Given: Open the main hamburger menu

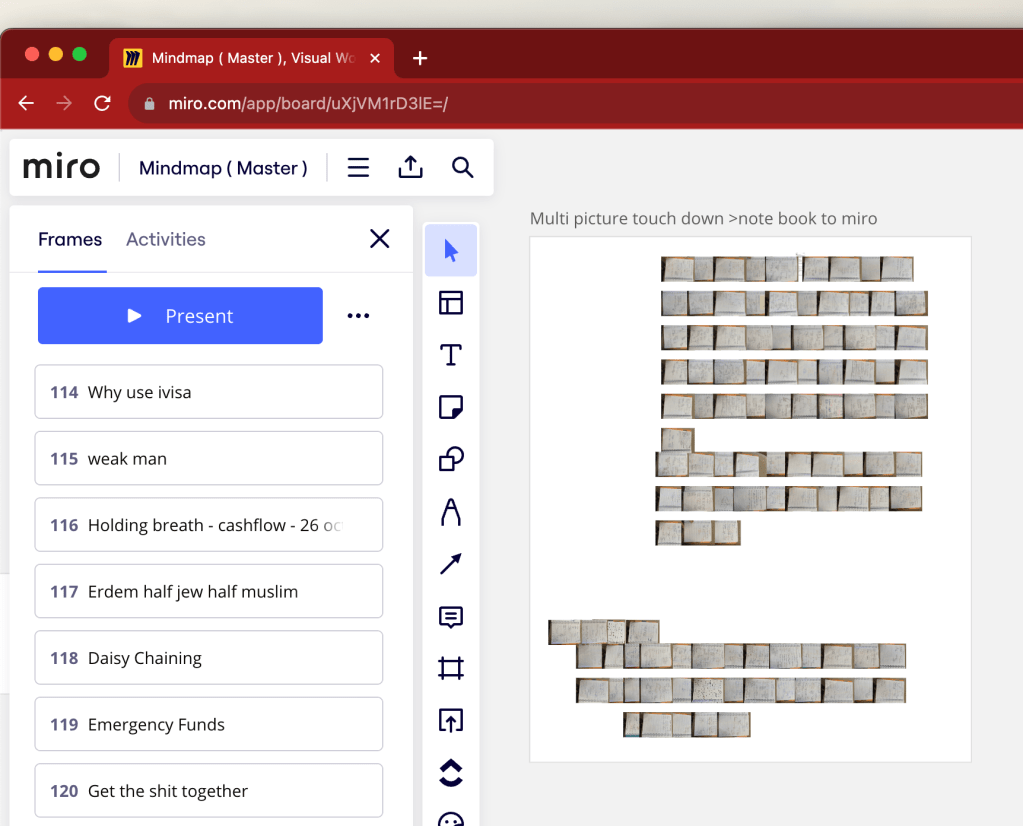Looking at the screenshot, I should (358, 168).
